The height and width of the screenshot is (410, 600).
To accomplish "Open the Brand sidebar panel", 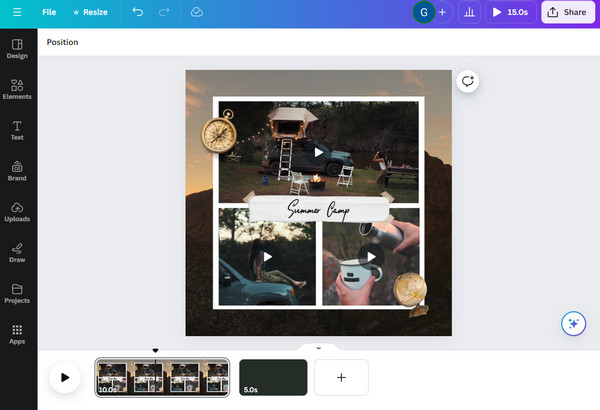I will pyautogui.click(x=18, y=170).
